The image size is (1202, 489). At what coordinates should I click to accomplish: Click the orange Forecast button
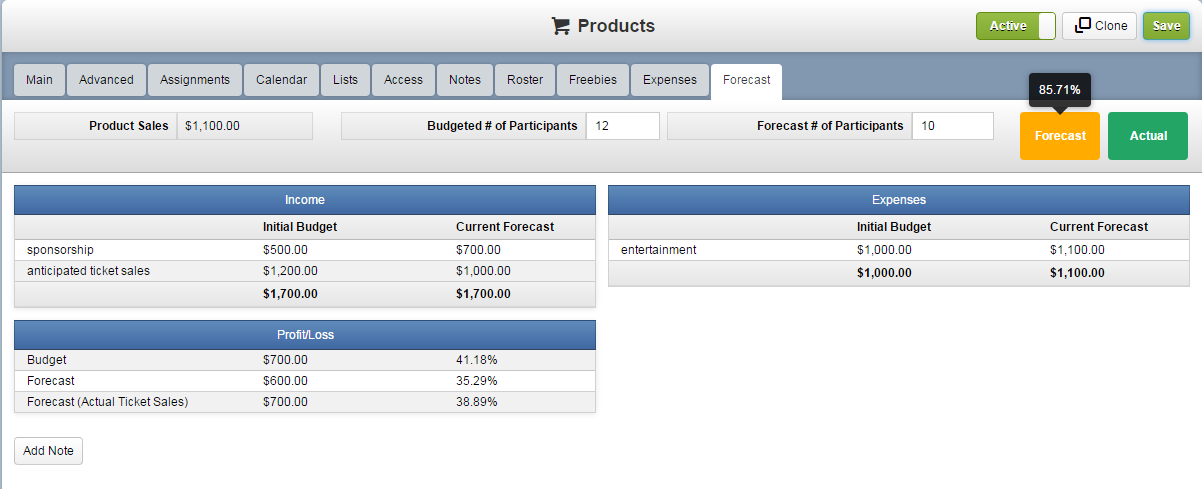[1060, 136]
